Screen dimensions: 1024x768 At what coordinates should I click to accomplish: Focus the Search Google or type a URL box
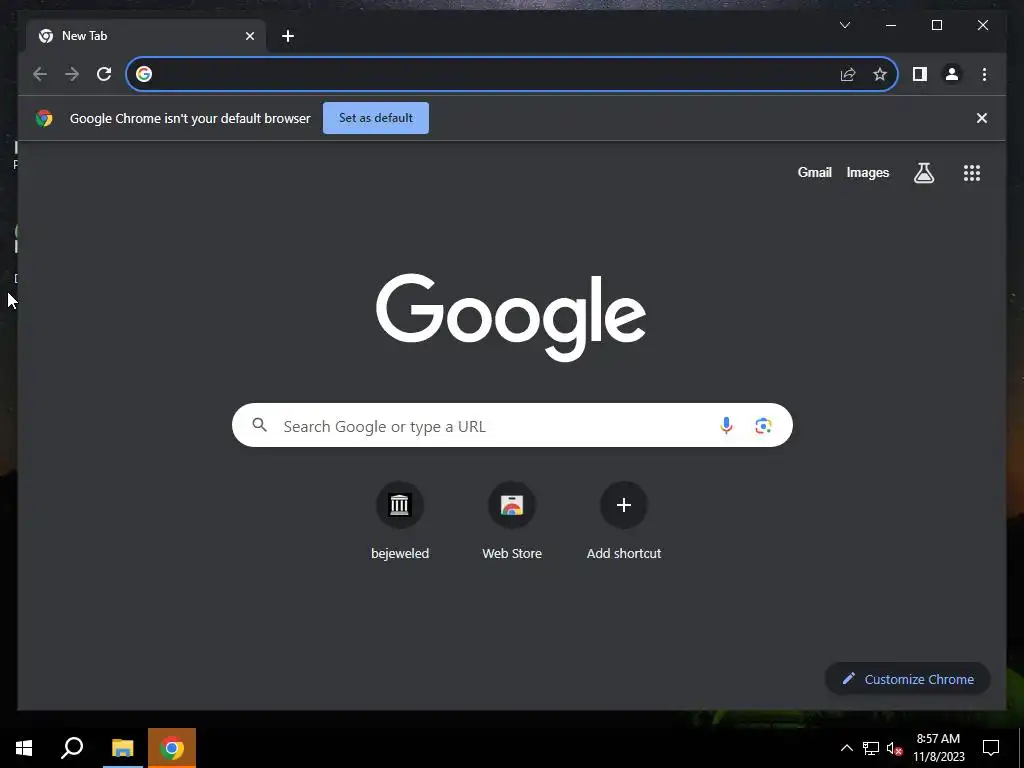coord(512,426)
